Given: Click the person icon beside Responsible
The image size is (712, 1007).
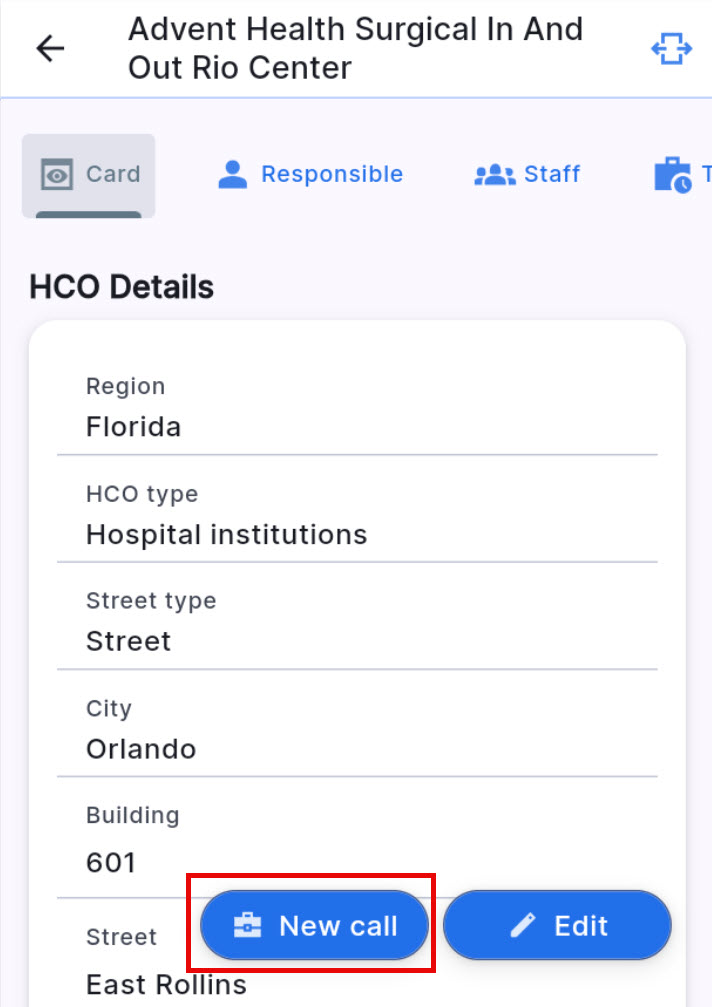Looking at the screenshot, I should click(233, 175).
